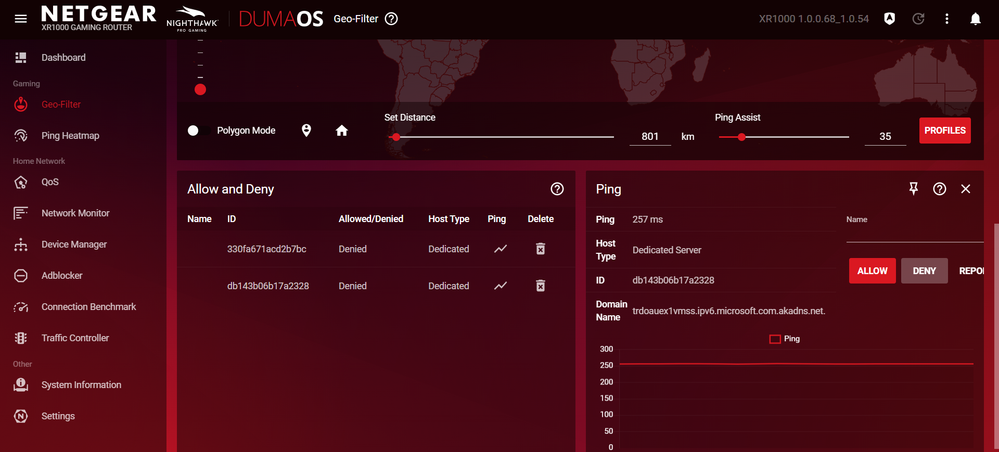Open the three-dot options menu in header
The width and height of the screenshot is (999, 452).
click(947, 19)
